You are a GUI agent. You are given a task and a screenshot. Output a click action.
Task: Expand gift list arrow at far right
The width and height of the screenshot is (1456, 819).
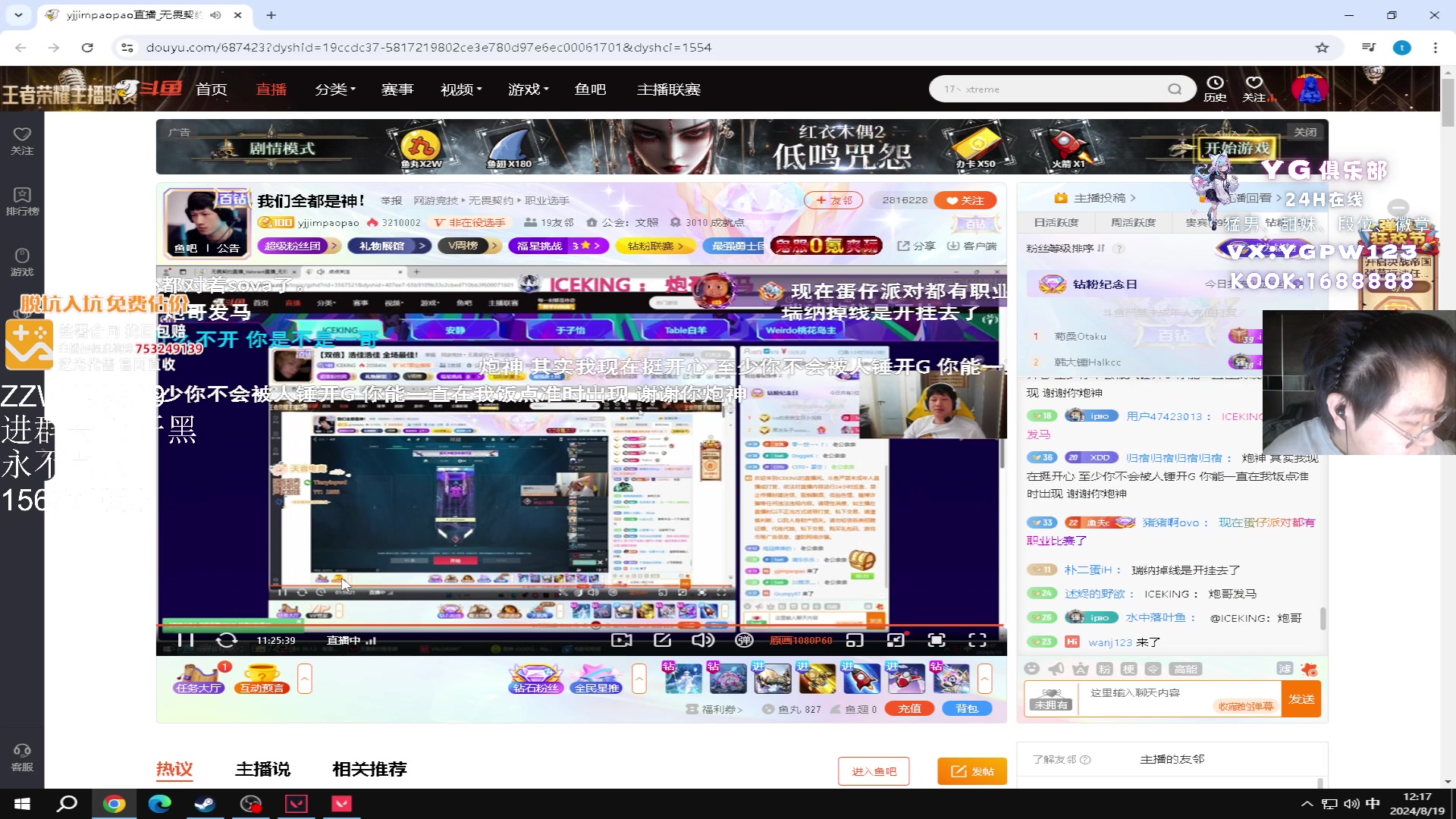[x=985, y=679]
